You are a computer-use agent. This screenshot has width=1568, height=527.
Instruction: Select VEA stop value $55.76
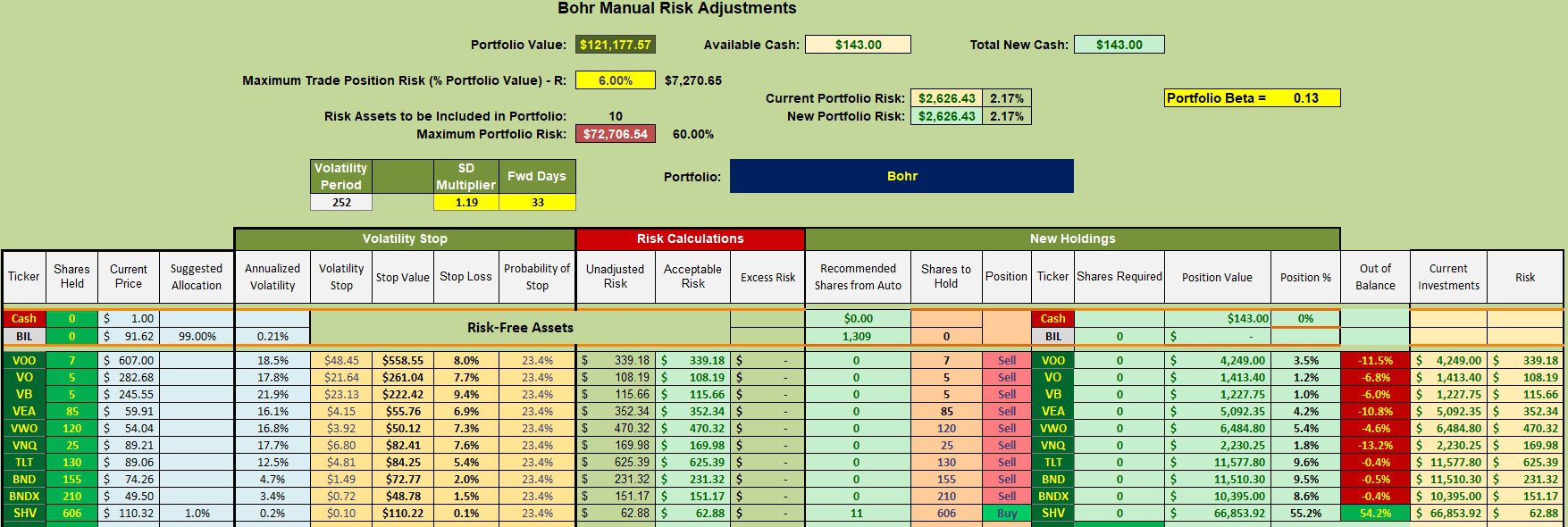402,412
